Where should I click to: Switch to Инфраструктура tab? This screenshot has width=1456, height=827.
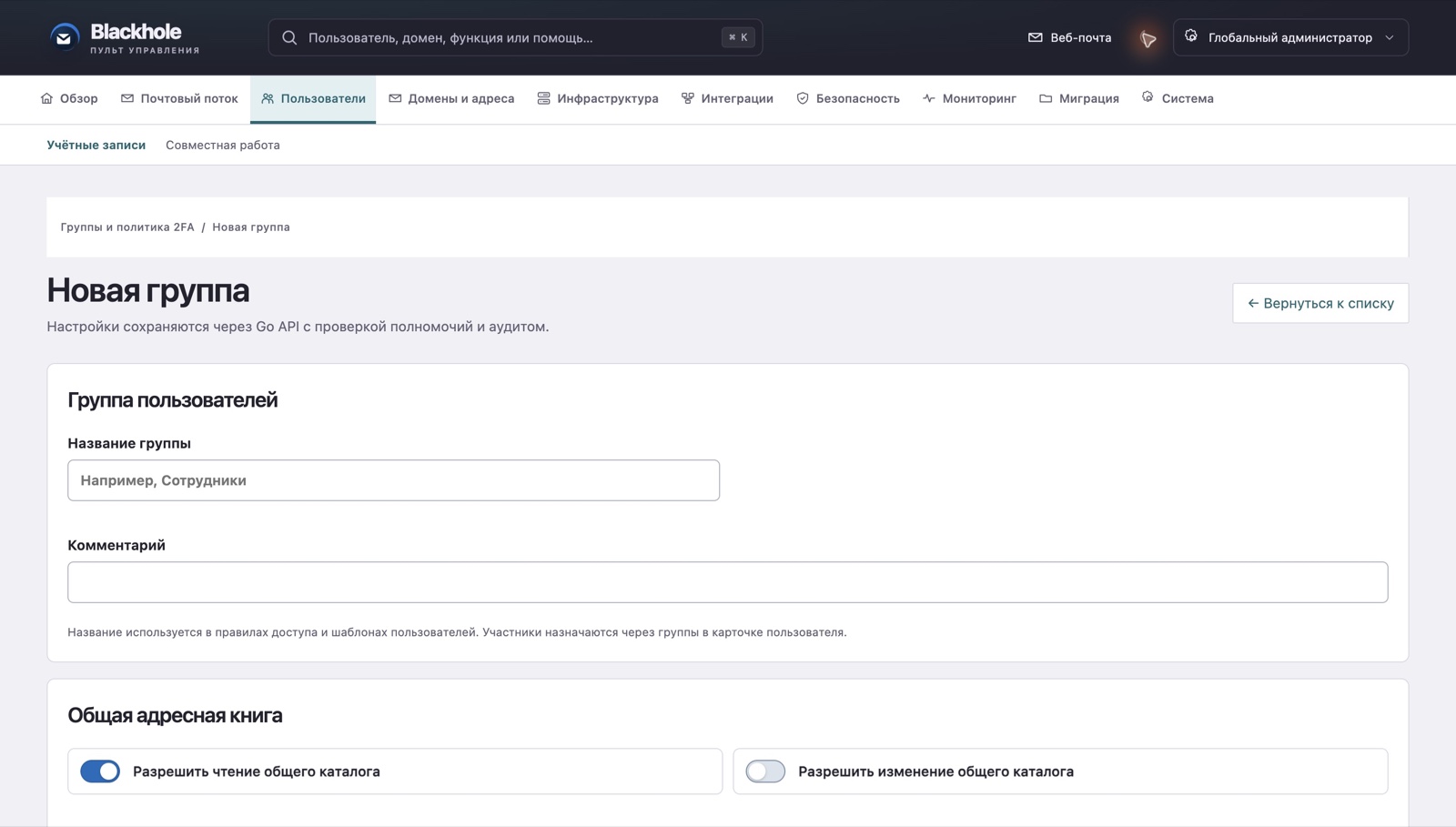pos(597,98)
